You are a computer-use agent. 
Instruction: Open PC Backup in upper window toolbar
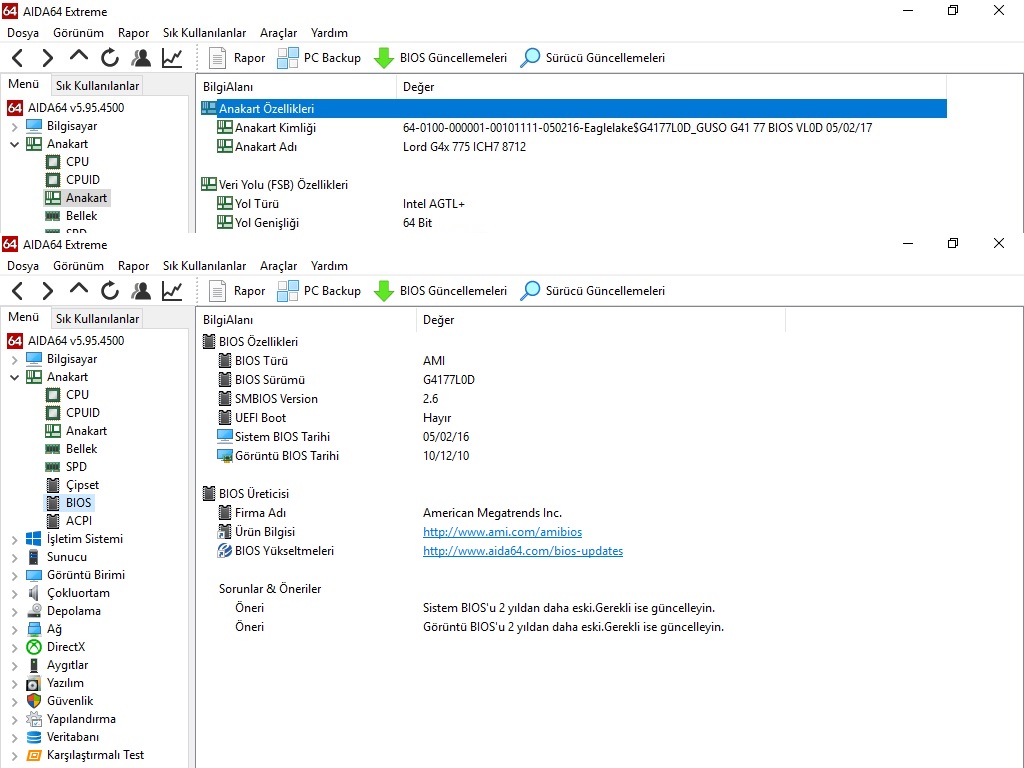(x=319, y=57)
